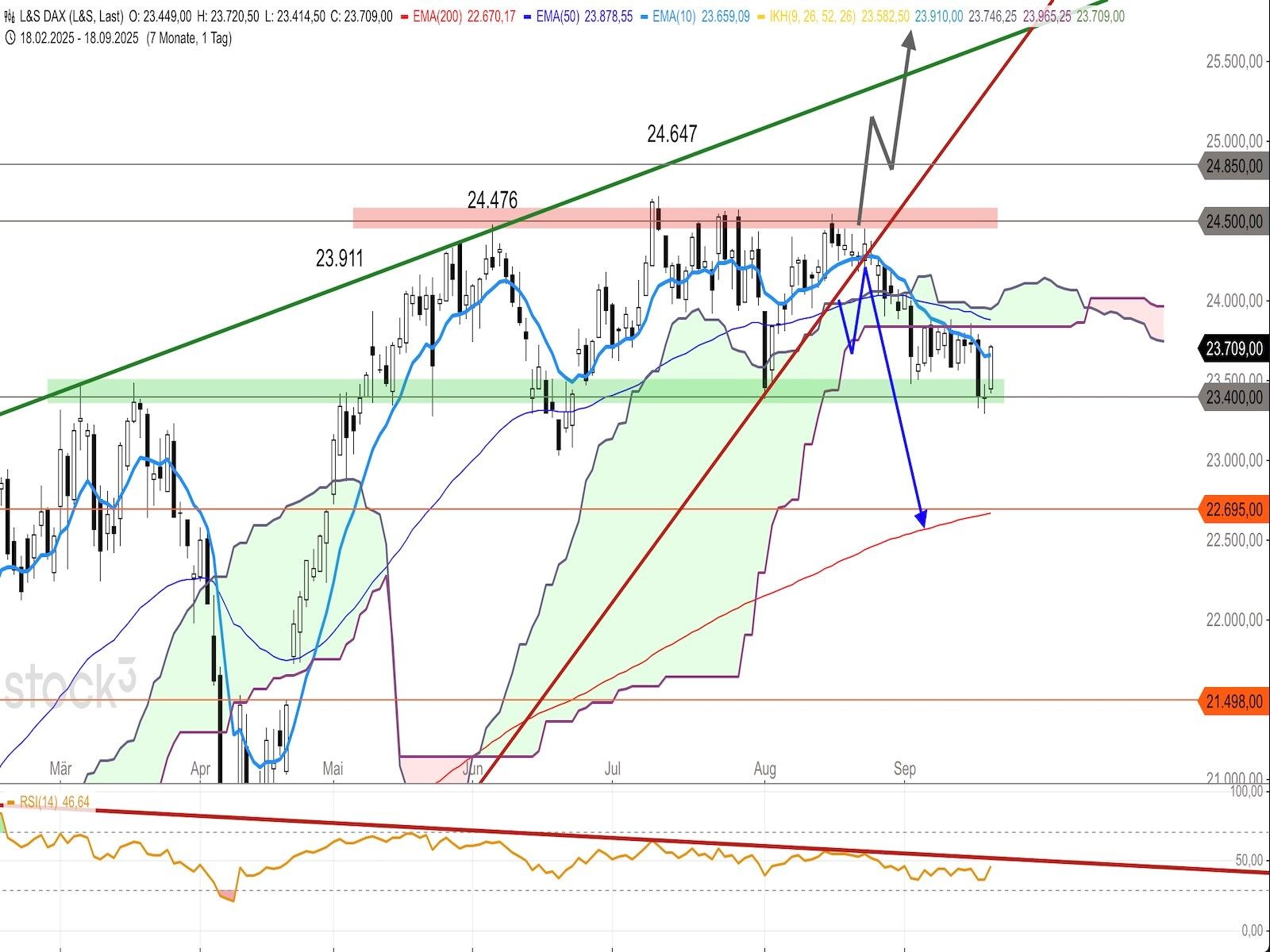
Task: Click the clock icon beside the date range
Action: click(9, 38)
